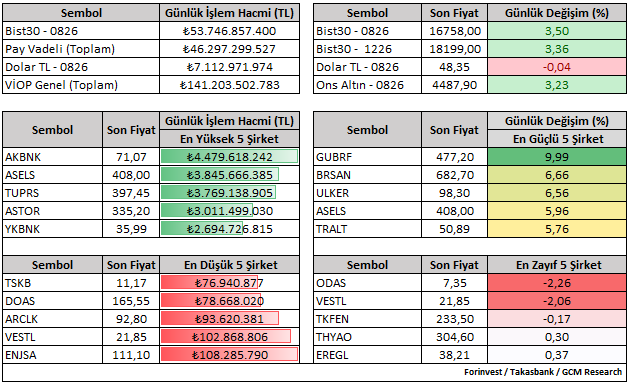Click the Dolar TL -0,04 change cell
The image size is (629, 383).
(x=557, y=67)
